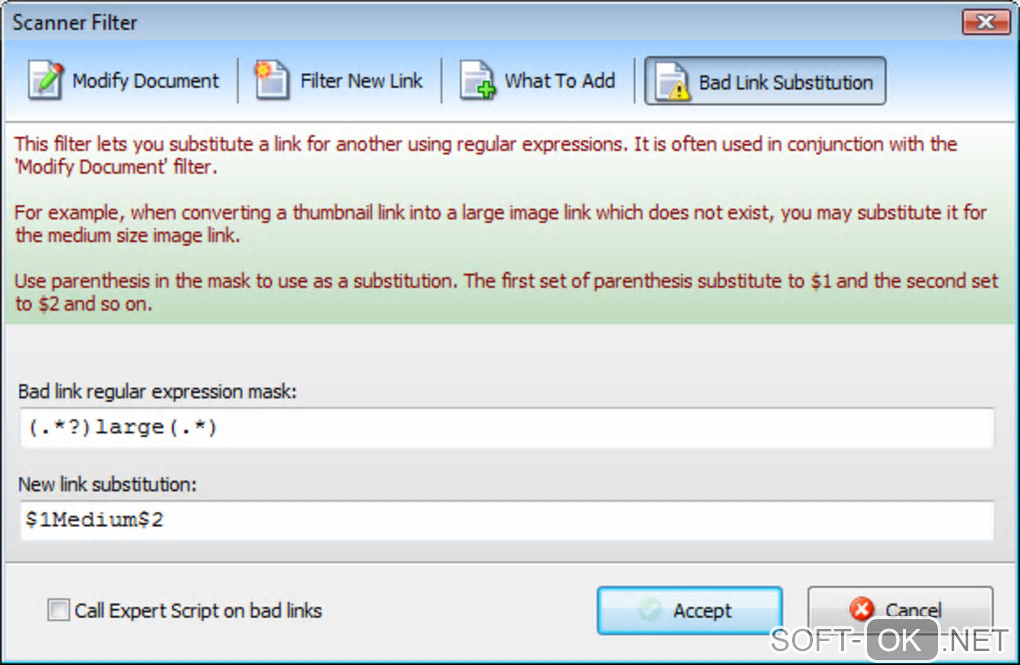Image resolution: width=1020 pixels, height=665 pixels.
Task: Click the Scanner Filter title bar text
Action: point(75,22)
